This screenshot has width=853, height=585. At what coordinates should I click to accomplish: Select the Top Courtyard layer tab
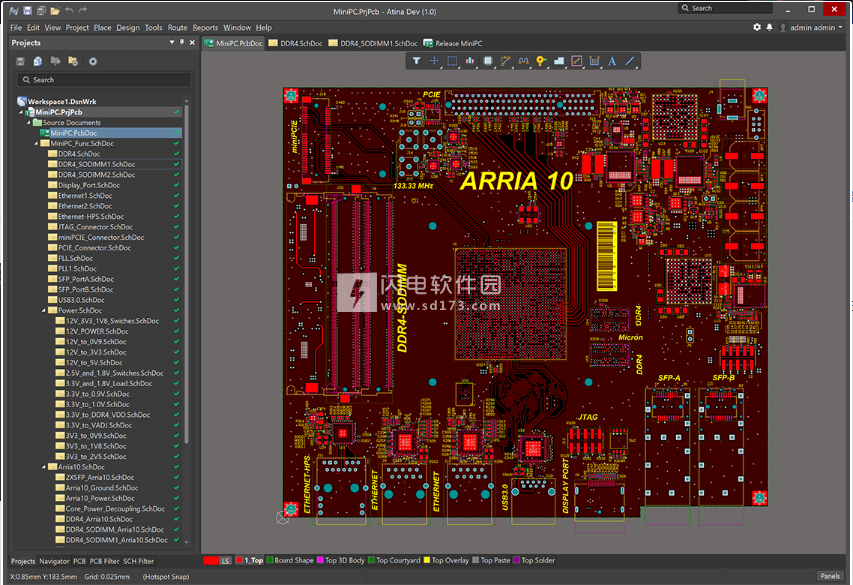394,561
